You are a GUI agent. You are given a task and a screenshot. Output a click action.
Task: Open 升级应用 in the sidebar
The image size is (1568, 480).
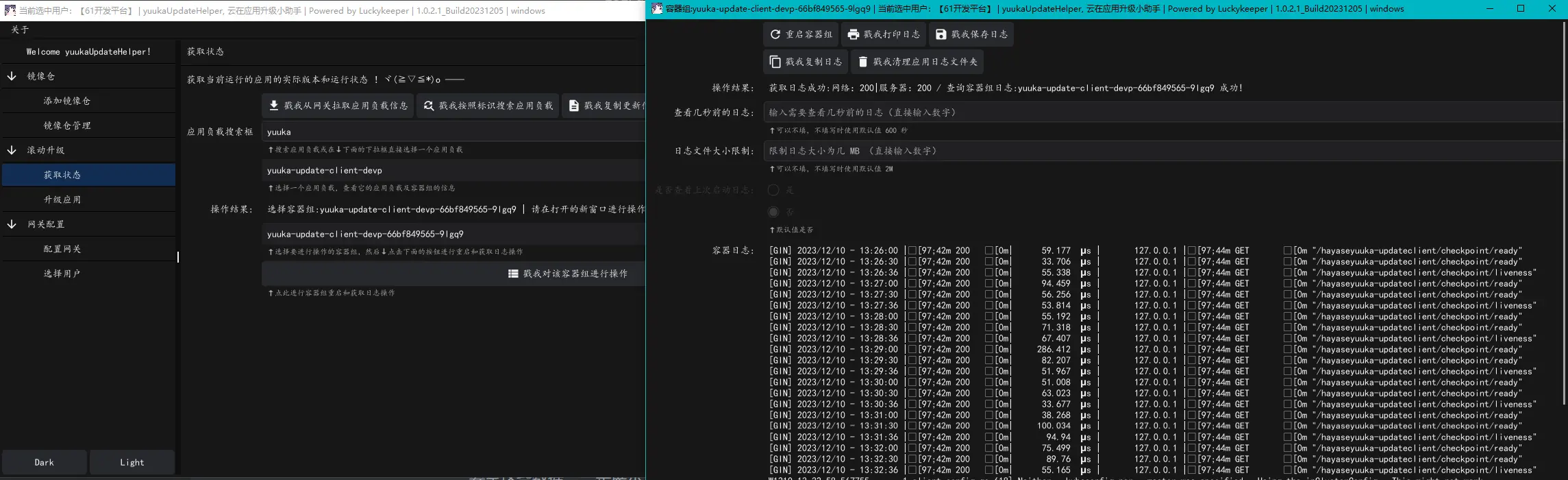62,200
